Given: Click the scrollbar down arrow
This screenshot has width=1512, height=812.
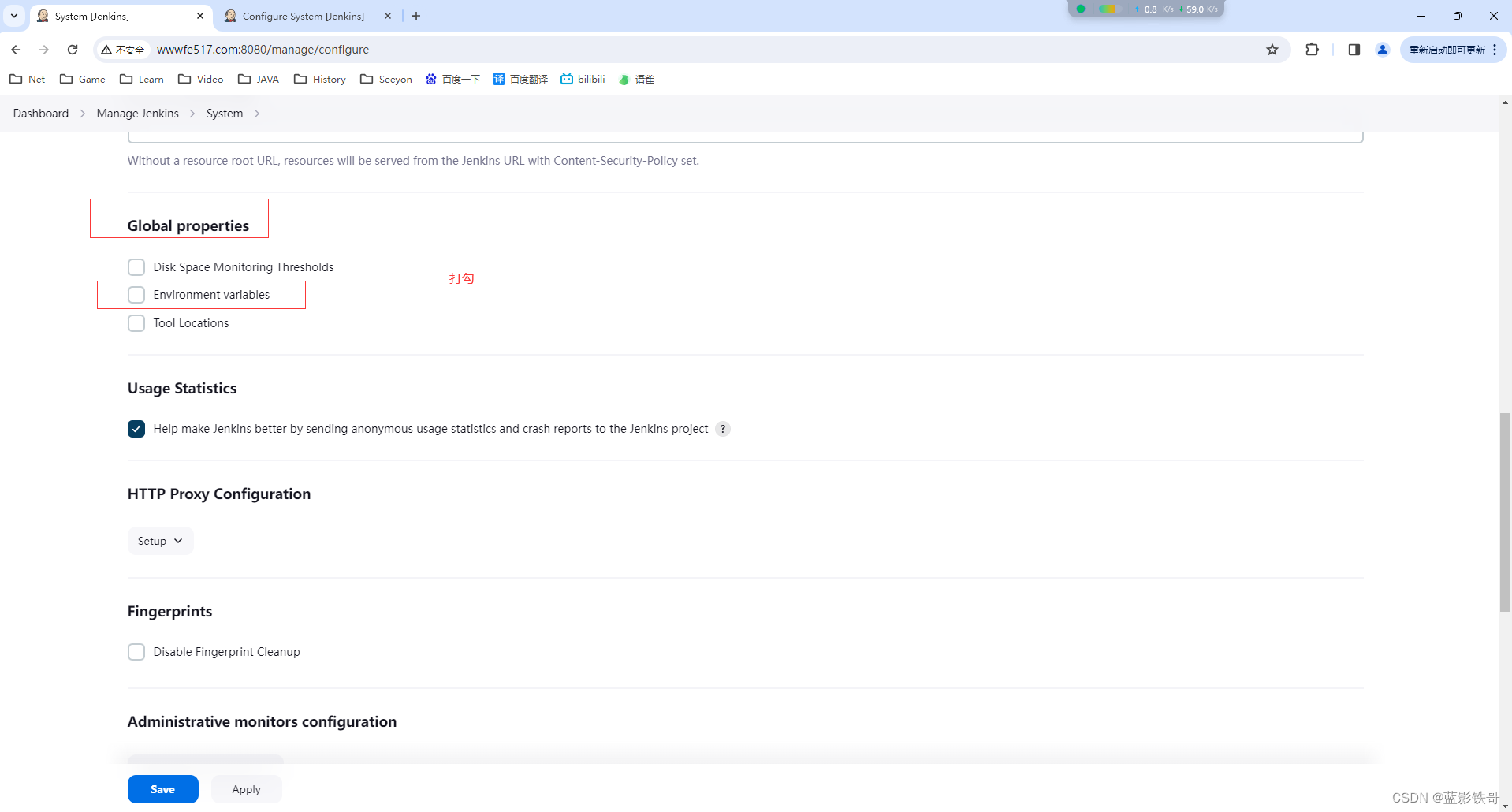Looking at the screenshot, I should click(x=1505, y=806).
